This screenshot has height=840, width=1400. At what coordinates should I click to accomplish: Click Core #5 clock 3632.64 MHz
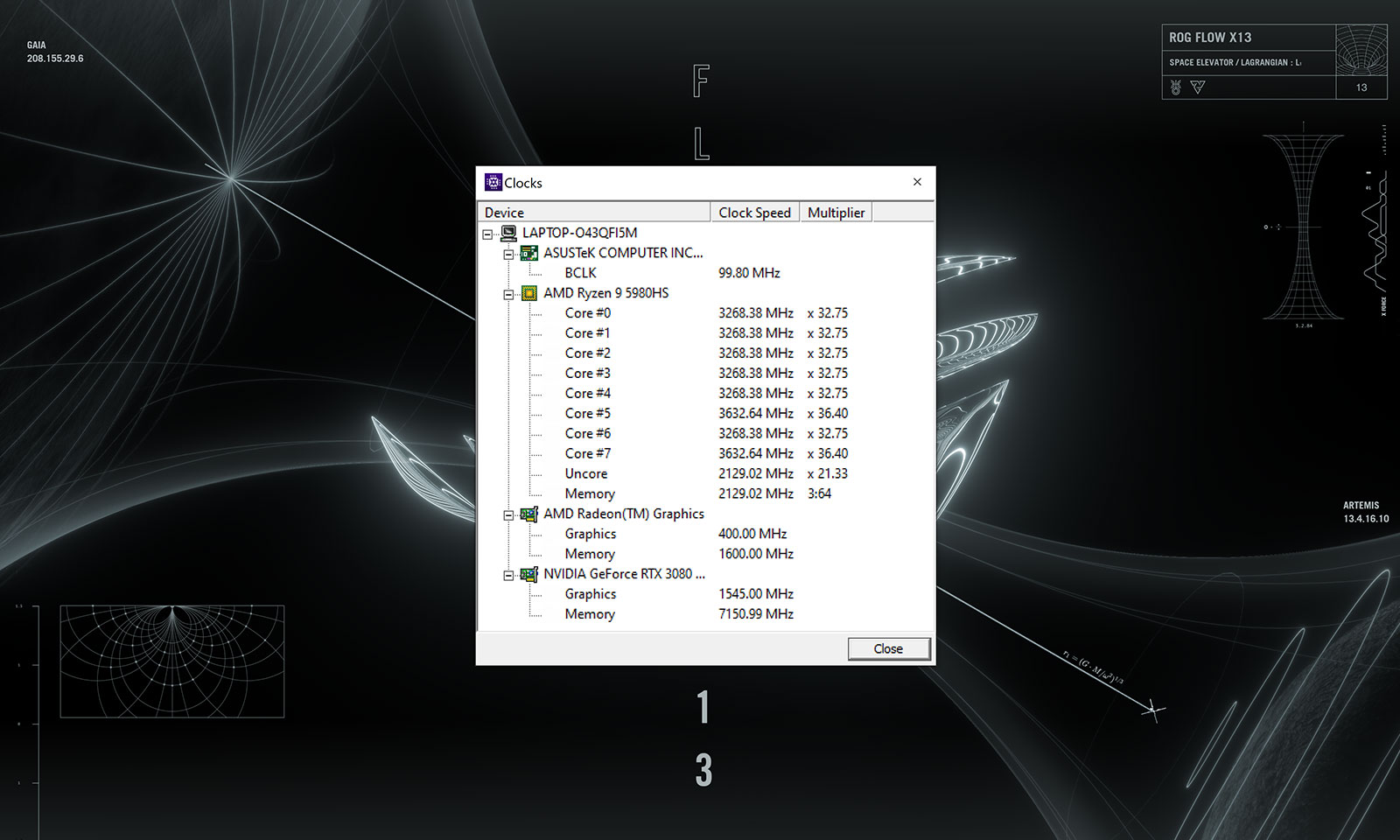click(756, 414)
